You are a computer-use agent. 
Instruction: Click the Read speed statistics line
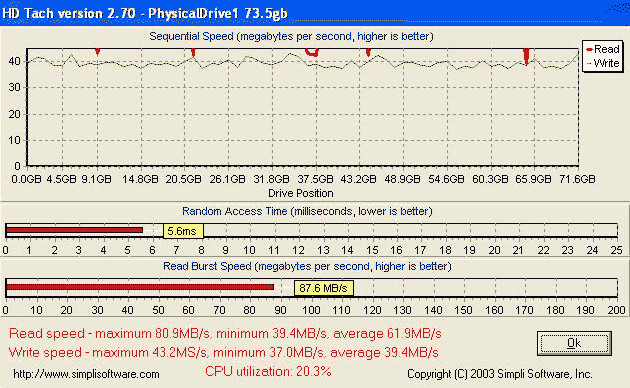(x=225, y=333)
